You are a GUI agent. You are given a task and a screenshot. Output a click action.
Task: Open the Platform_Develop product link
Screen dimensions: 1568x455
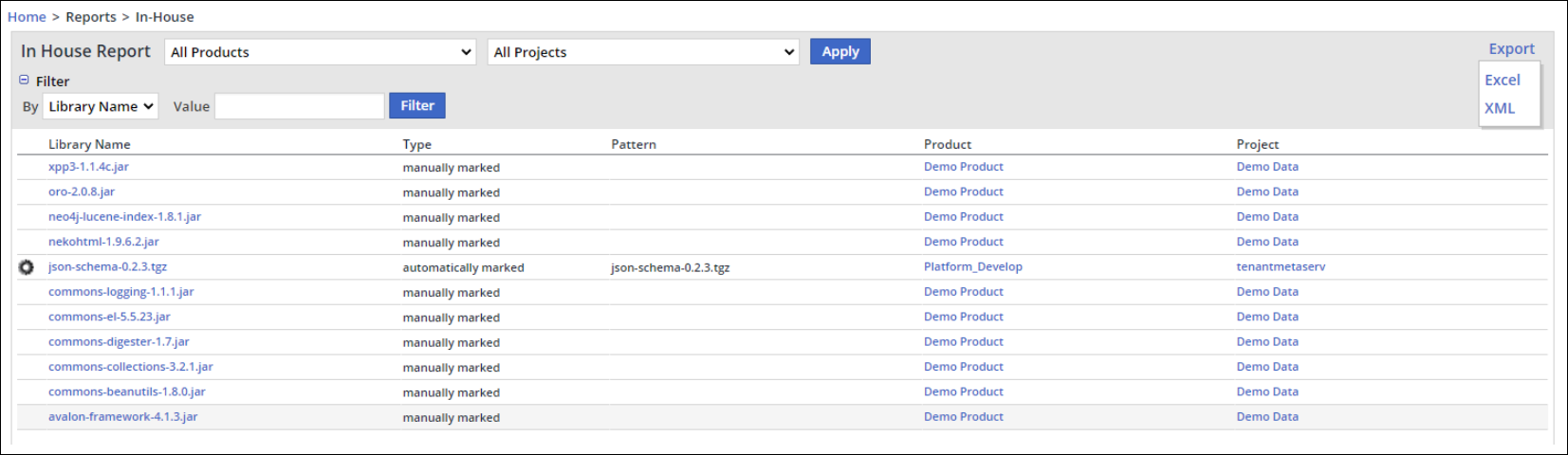(972, 267)
